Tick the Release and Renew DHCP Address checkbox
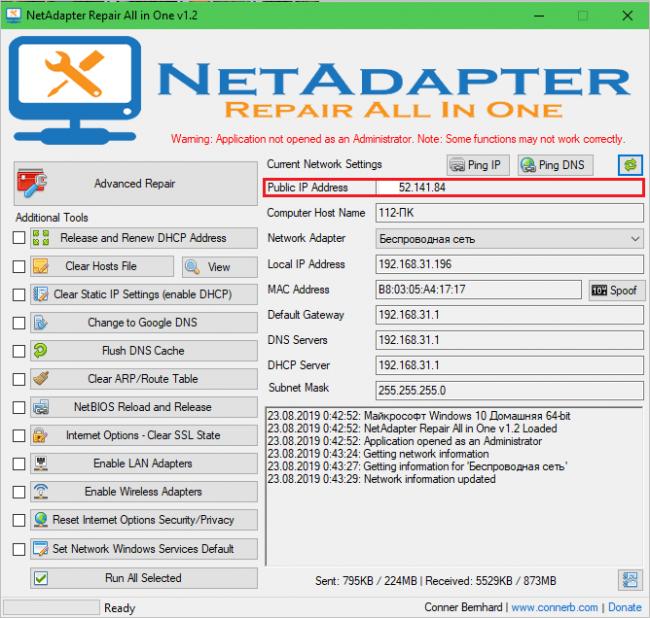 tap(19, 238)
